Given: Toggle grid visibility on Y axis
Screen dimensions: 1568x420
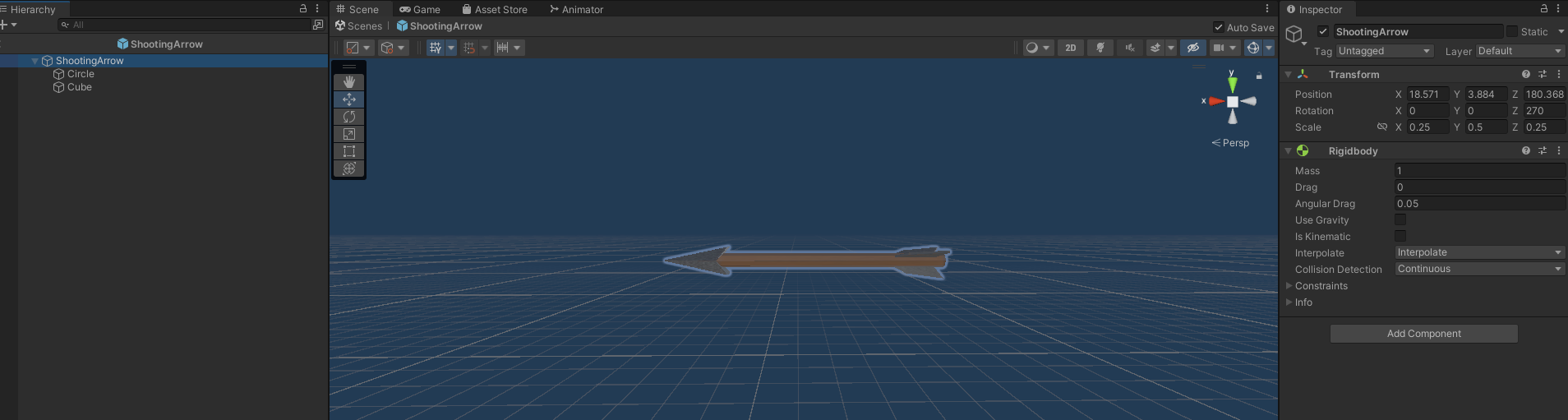Looking at the screenshot, I should pyautogui.click(x=436, y=48).
